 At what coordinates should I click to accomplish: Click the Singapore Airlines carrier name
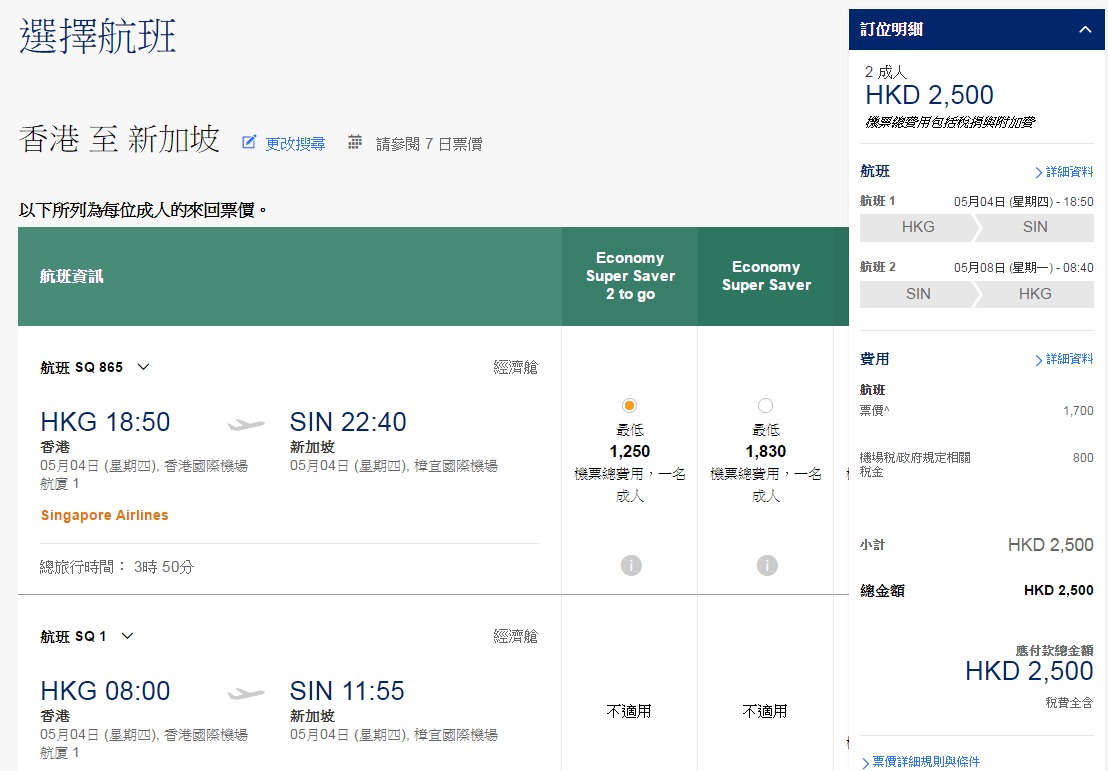click(x=105, y=516)
